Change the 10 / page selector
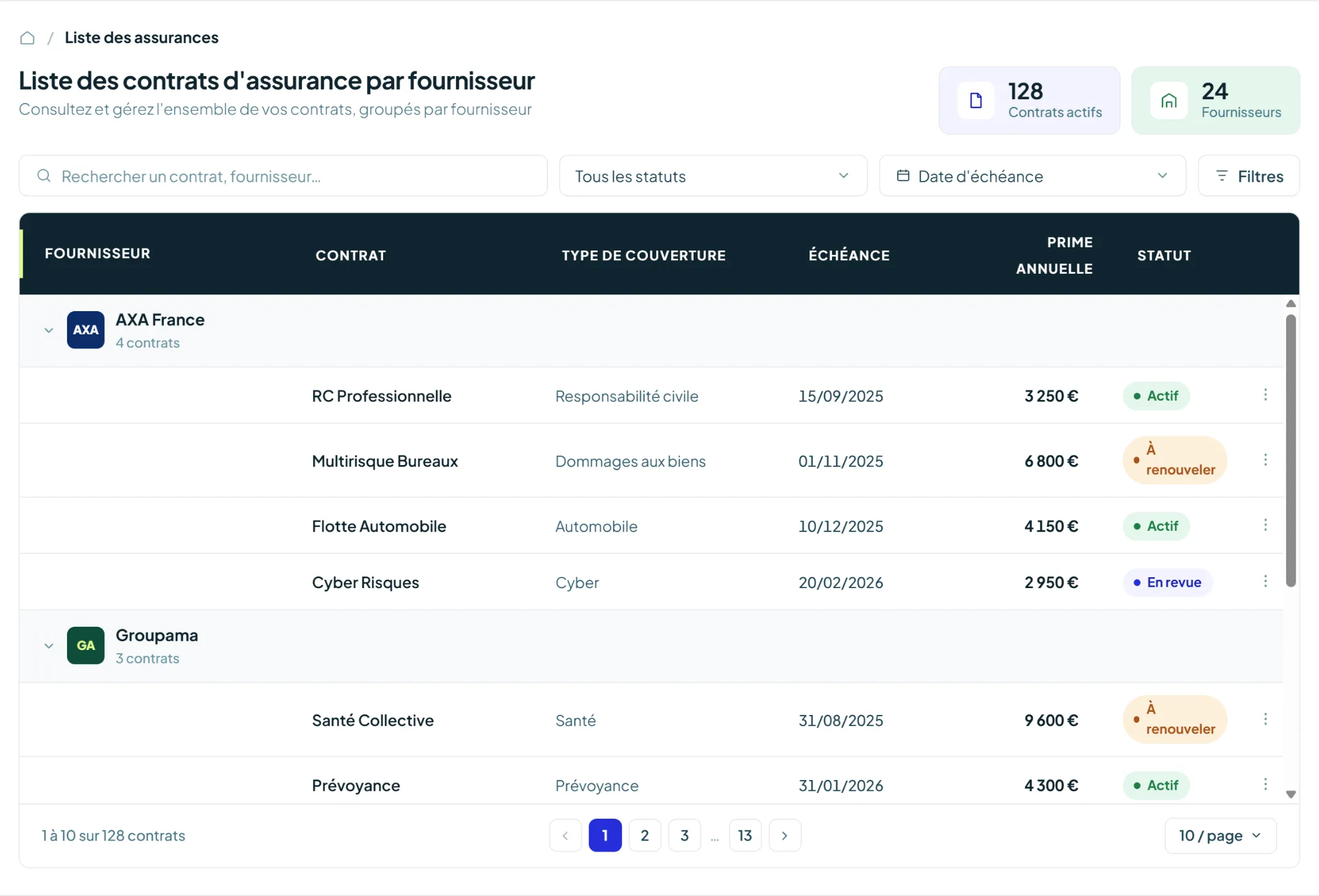The height and width of the screenshot is (896, 1319). point(1220,836)
